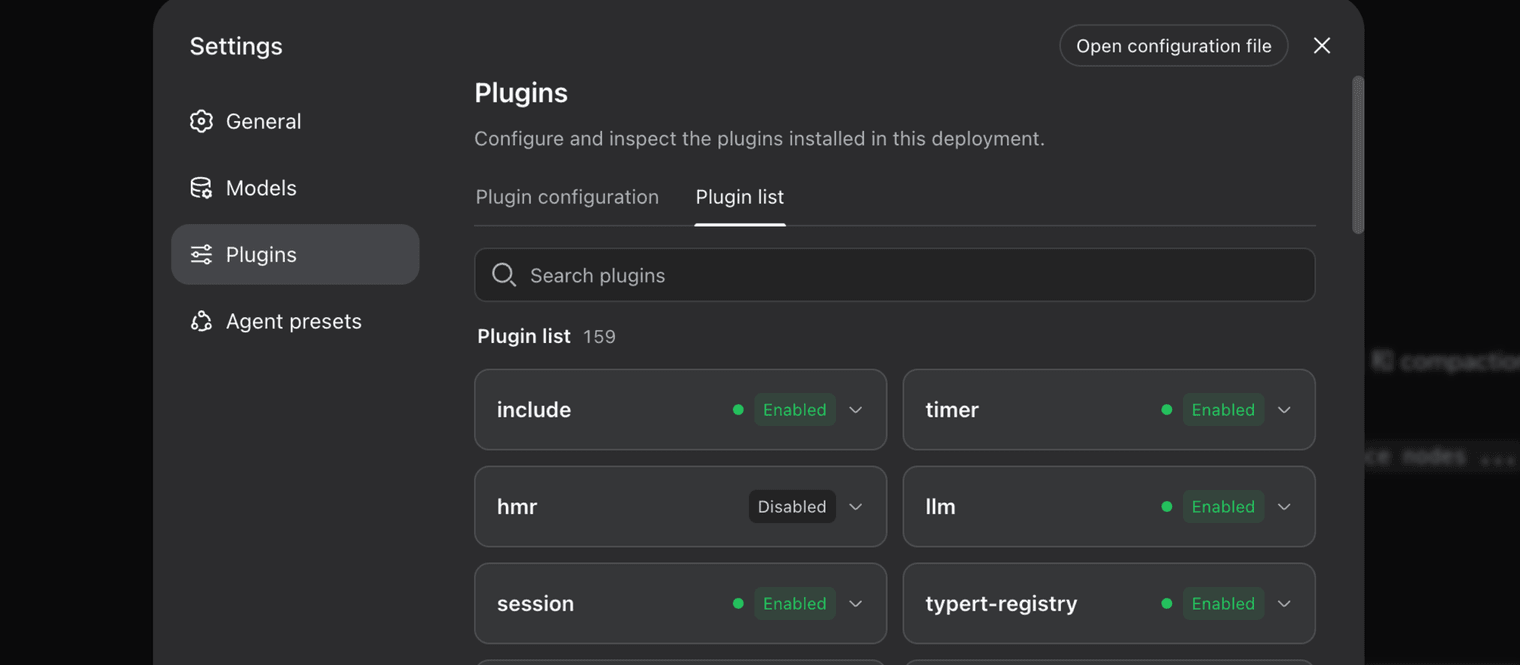Viewport: 1520px width, 665px height.
Task: Click the search magnifier icon
Action: point(504,275)
